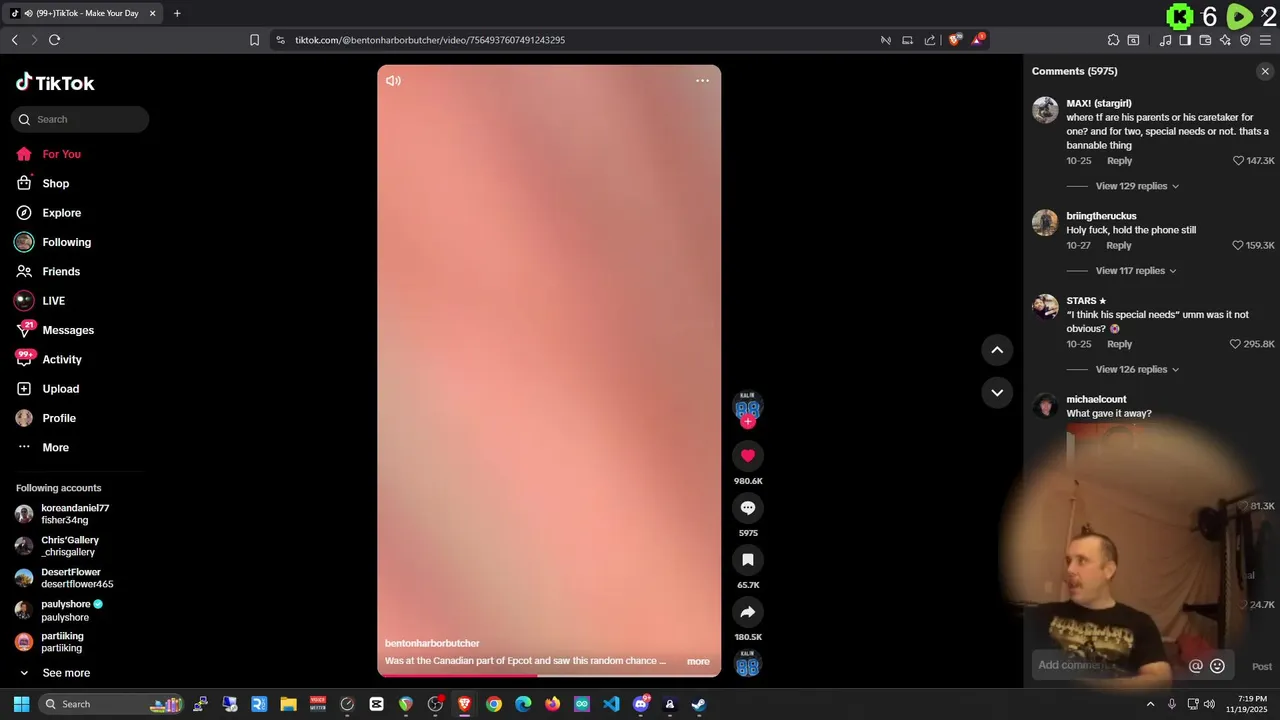Open emoji picker in comment box
Image resolution: width=1280 pixels, height=720 pixels.
(x=1217, y=666)
